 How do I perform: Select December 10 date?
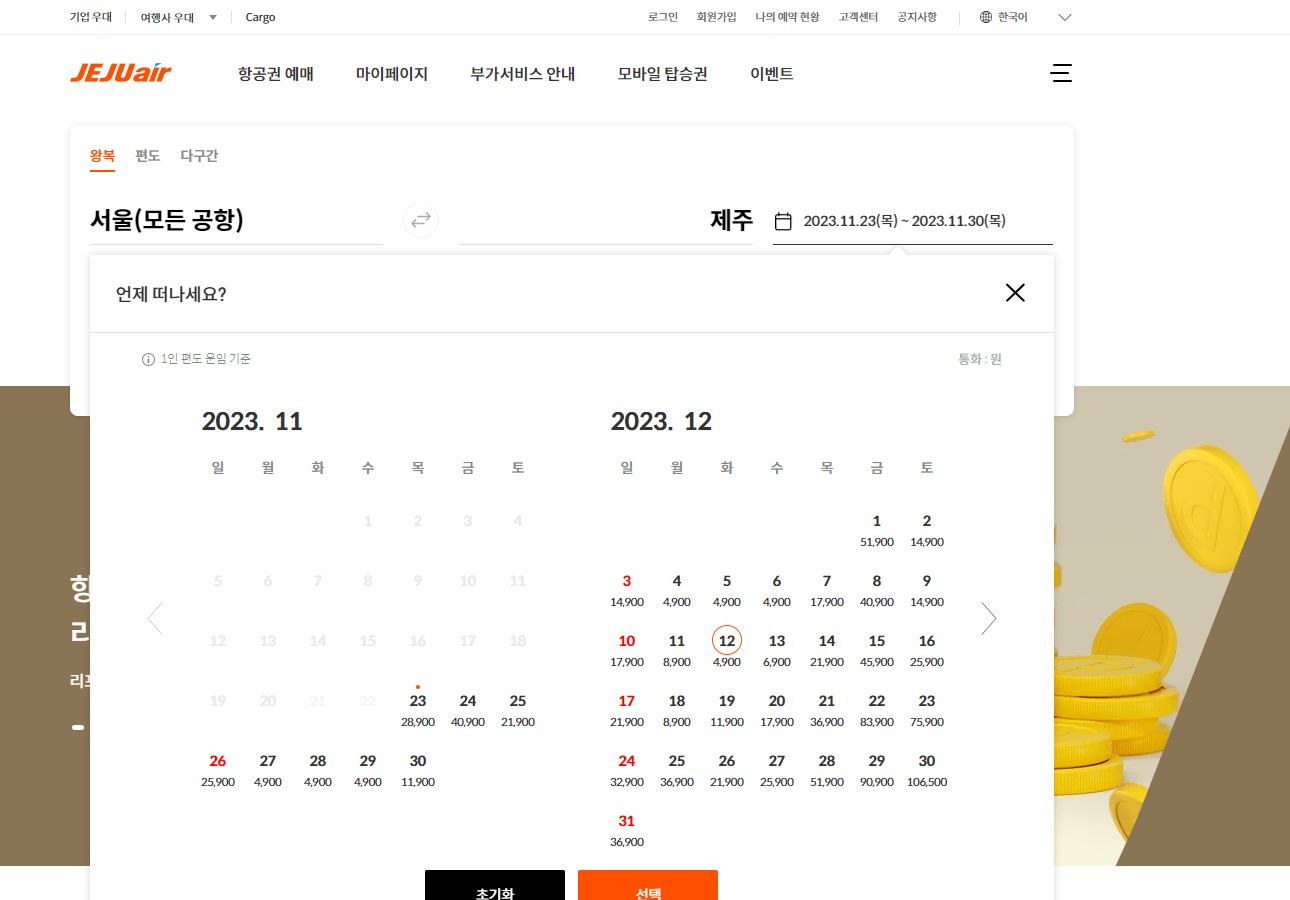(x=627, y=650)
